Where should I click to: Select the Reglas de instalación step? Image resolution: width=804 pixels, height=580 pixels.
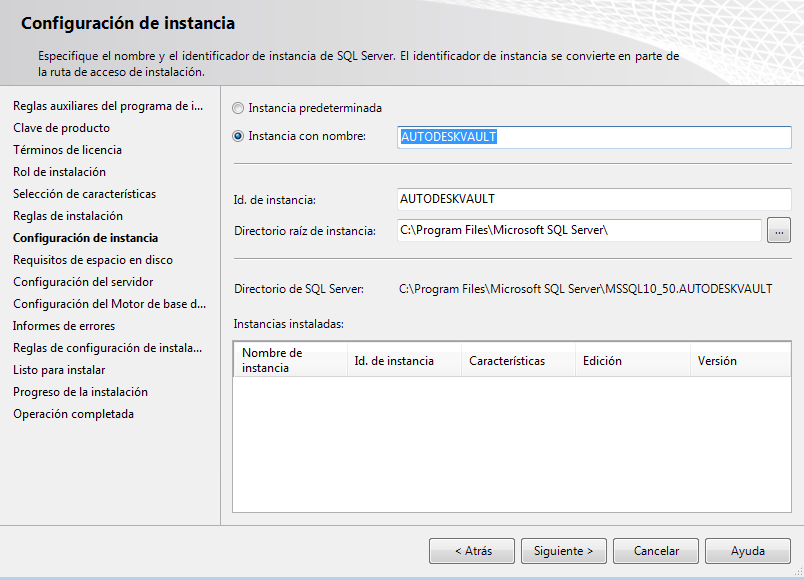pos(68,216)
